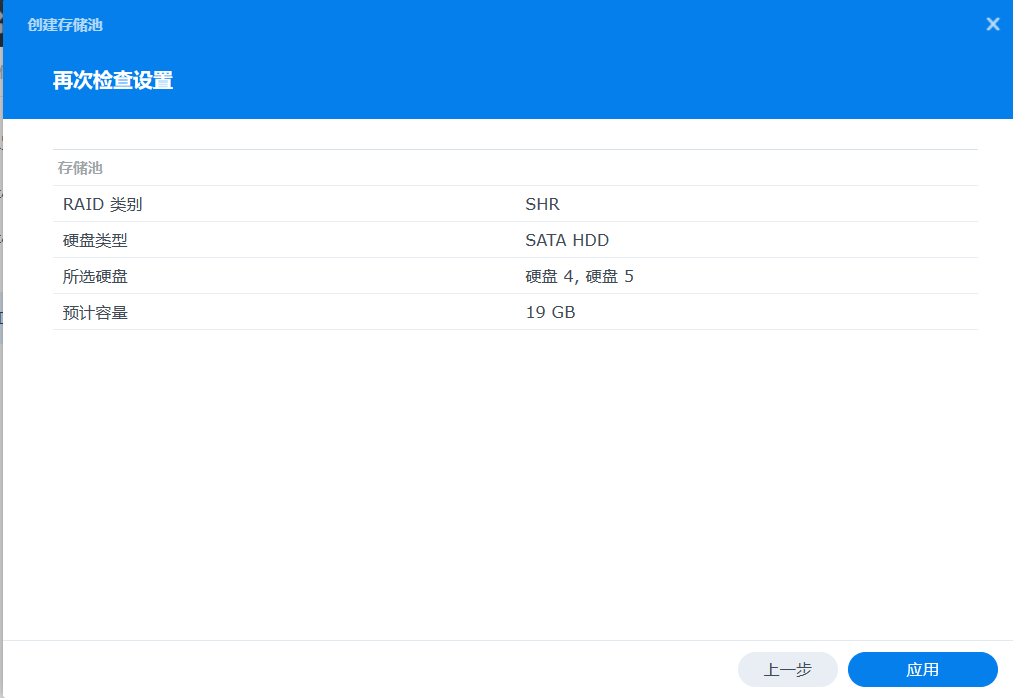Click the SATA HDD value
This screenshot has height=698, width=1013.
click(567, 240)
